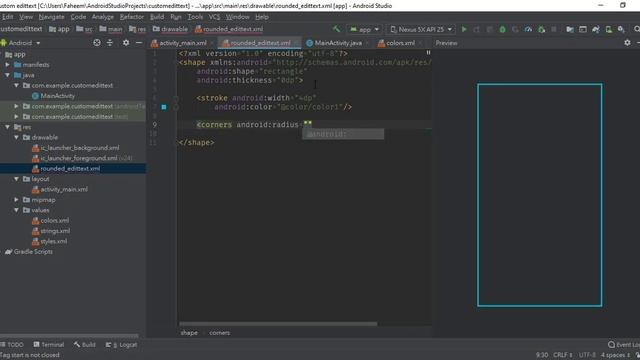
Task: Open the TODO tool window
Action: click(12, 344)
